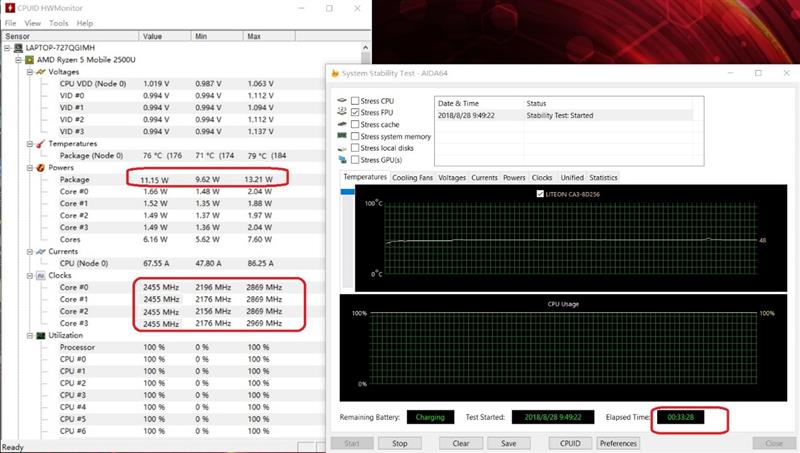Collapse the Currents section
This screenshot has width=800, height=453.
(30, 251)
